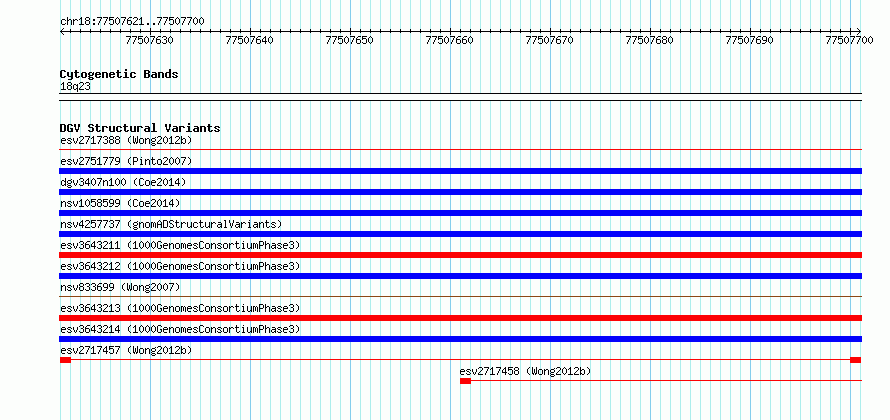Screen dimensions: 890x420
Task: Click the esv3643212 (1000GenomesConsortiumPhase3) label
Action: click(x=180, y=266)
